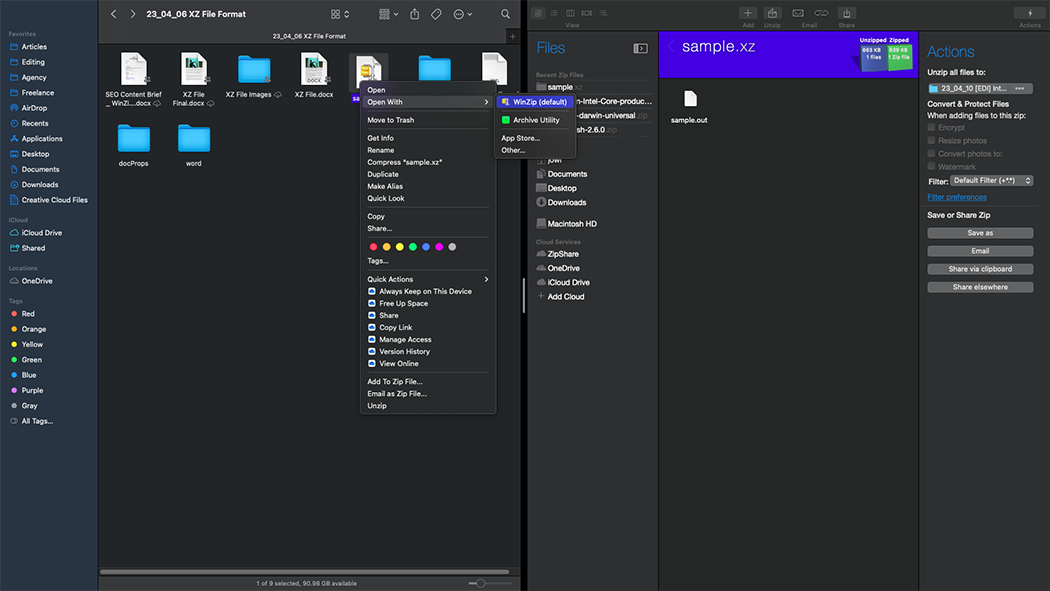The image size is (1050, 591).
Task: Choose Get Info in the context menu
Action: [380, 138]
